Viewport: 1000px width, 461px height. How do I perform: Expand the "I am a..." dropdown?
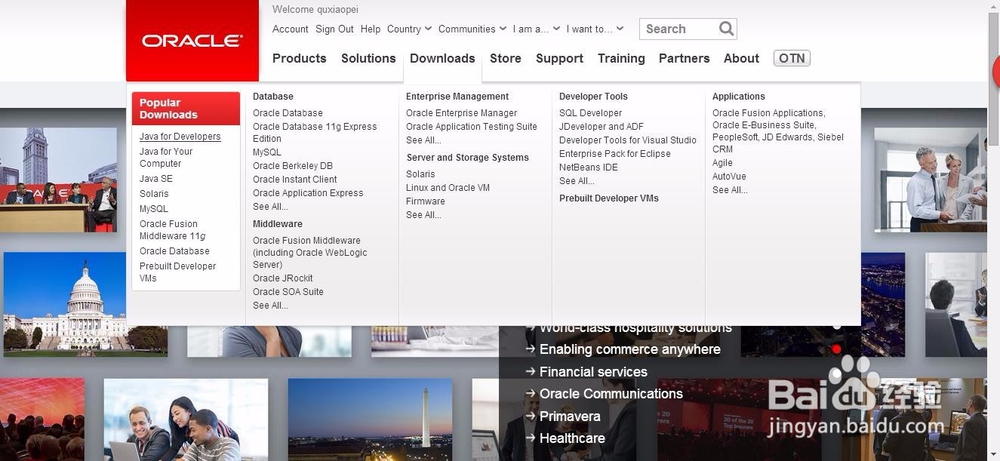coord(536,29)
